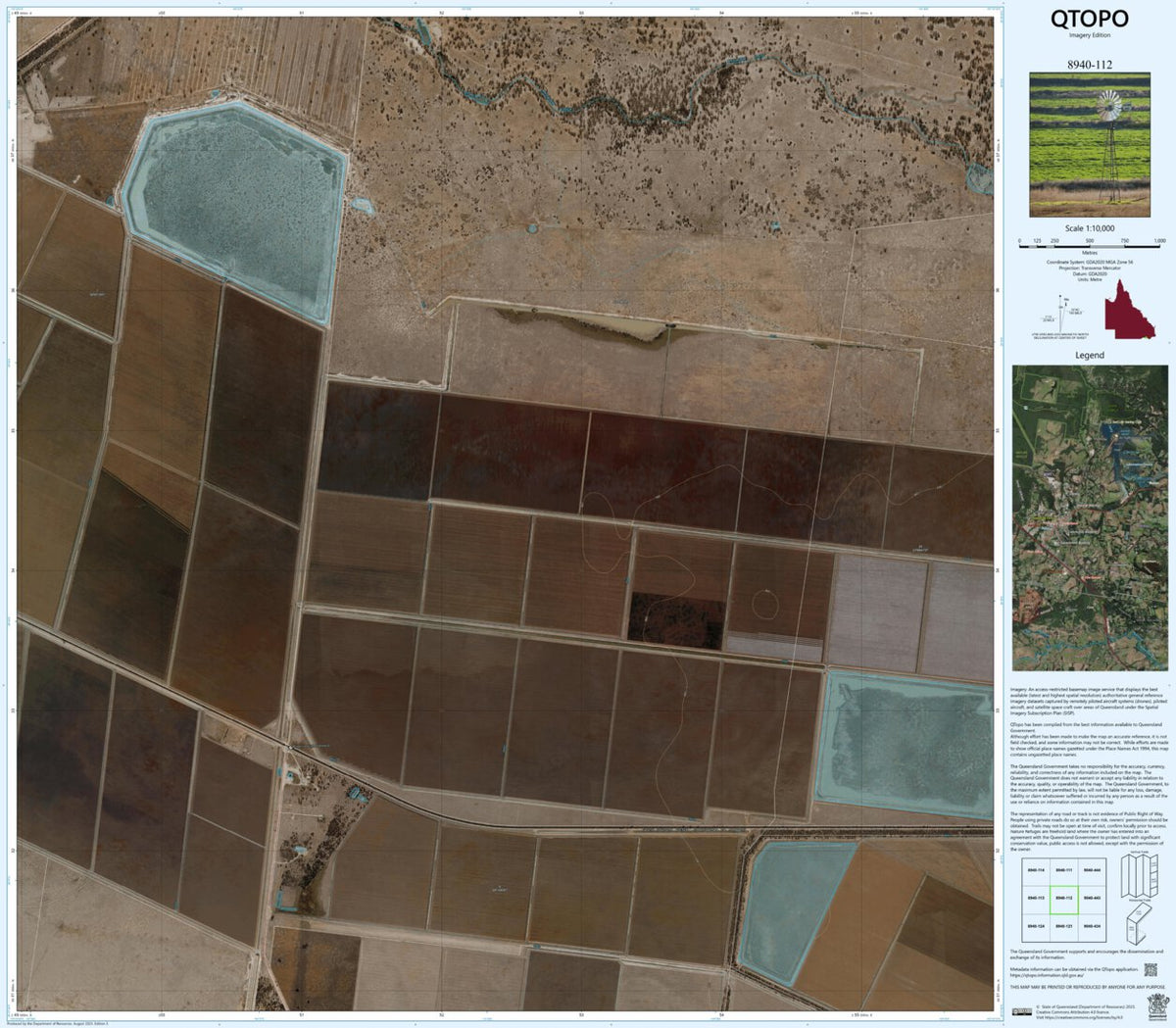Select adjoining map sheet 8940-124

[1036, 926]
